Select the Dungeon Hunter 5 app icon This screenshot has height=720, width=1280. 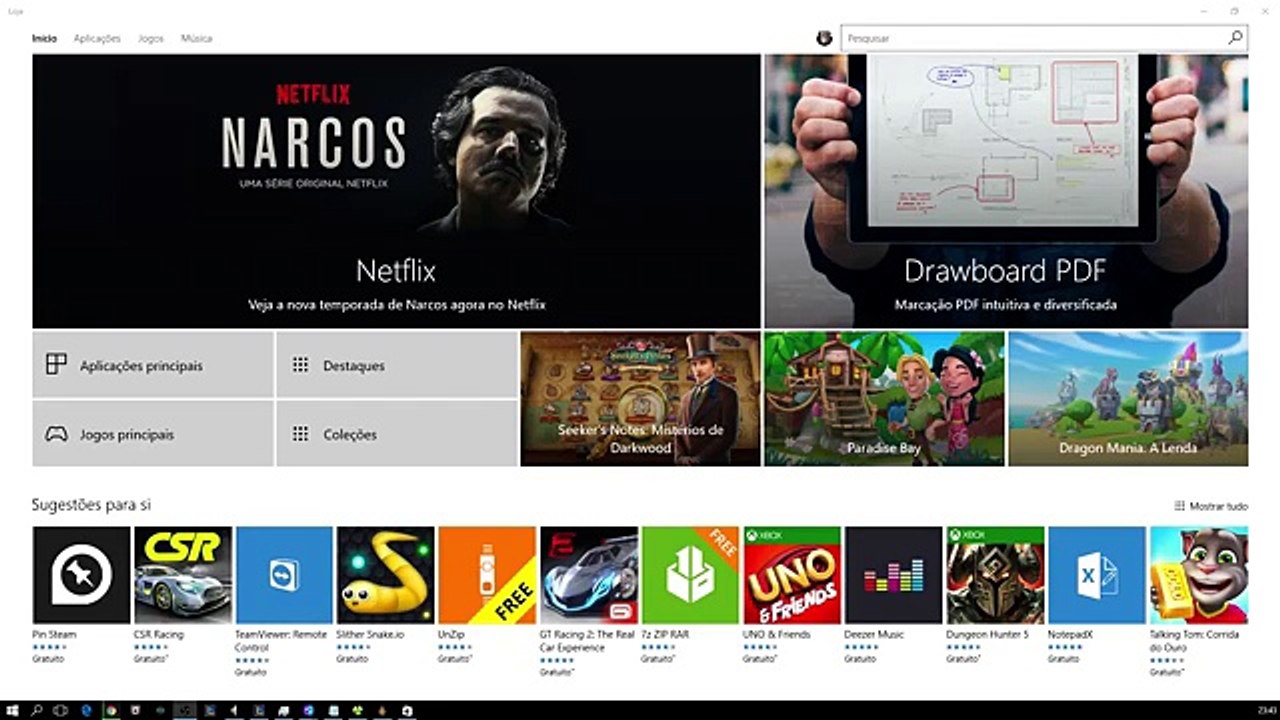tap(995, 575)
